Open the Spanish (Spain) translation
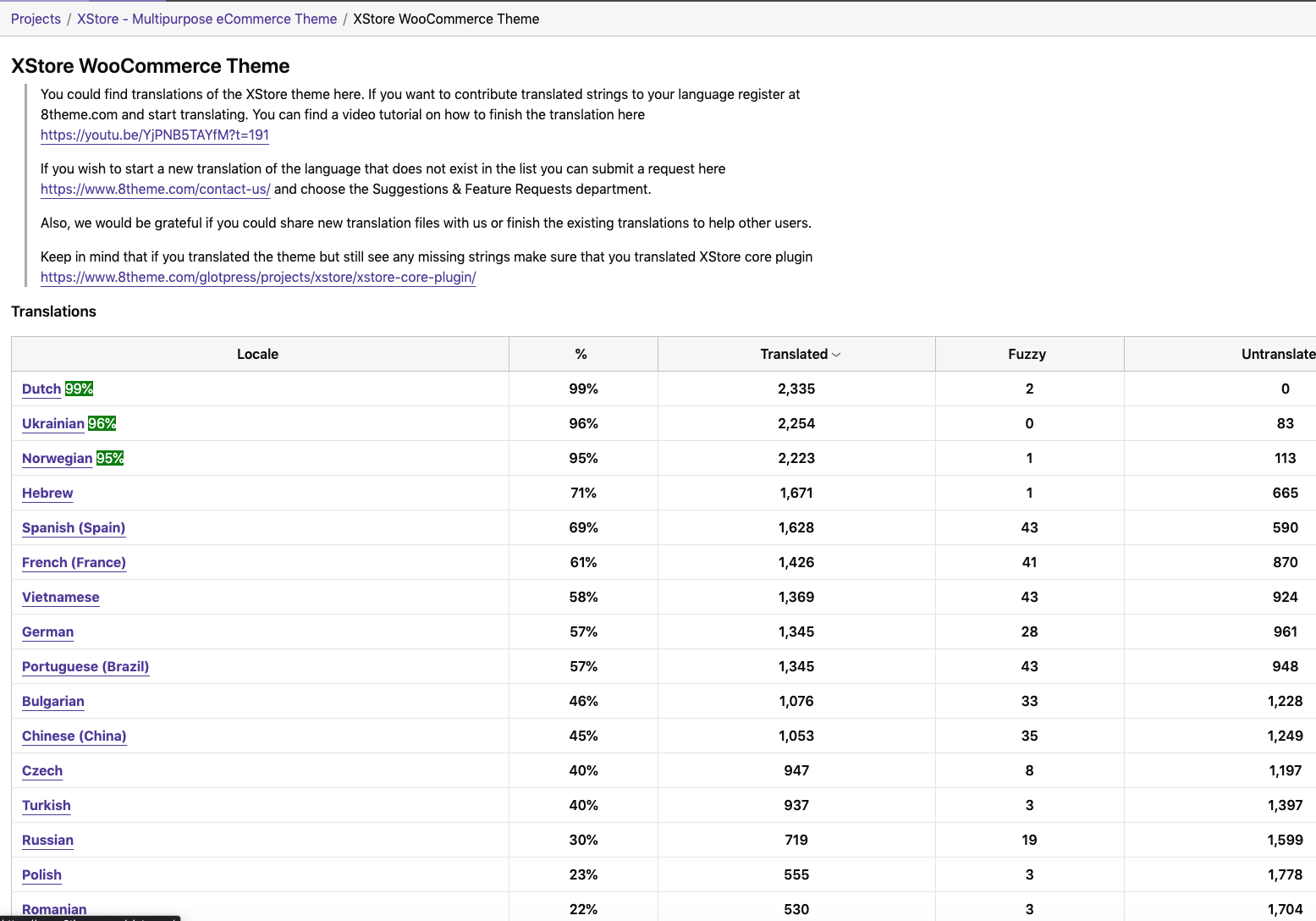 click(74, 527)
